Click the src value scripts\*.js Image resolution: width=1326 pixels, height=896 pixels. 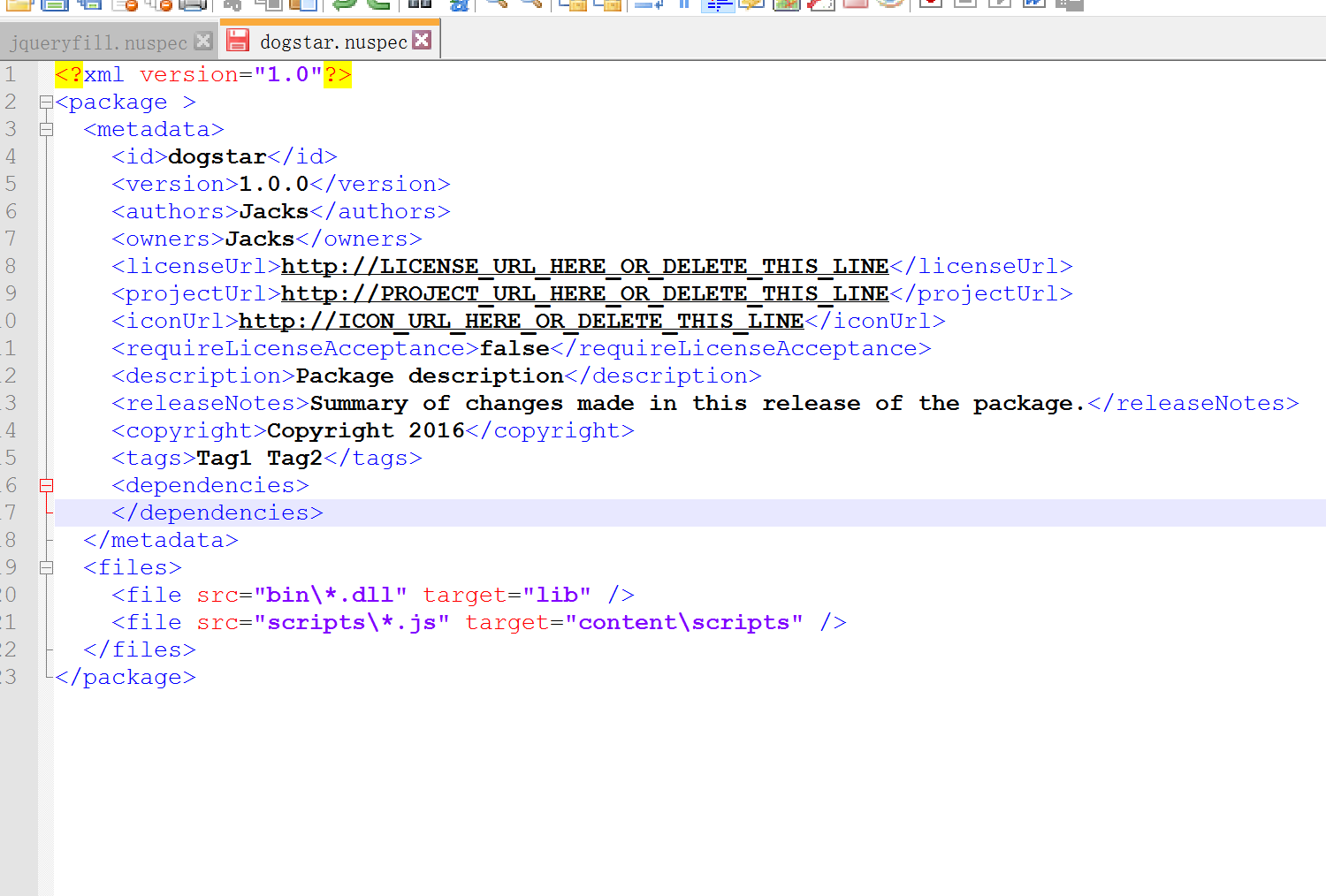tap(352, 623)
